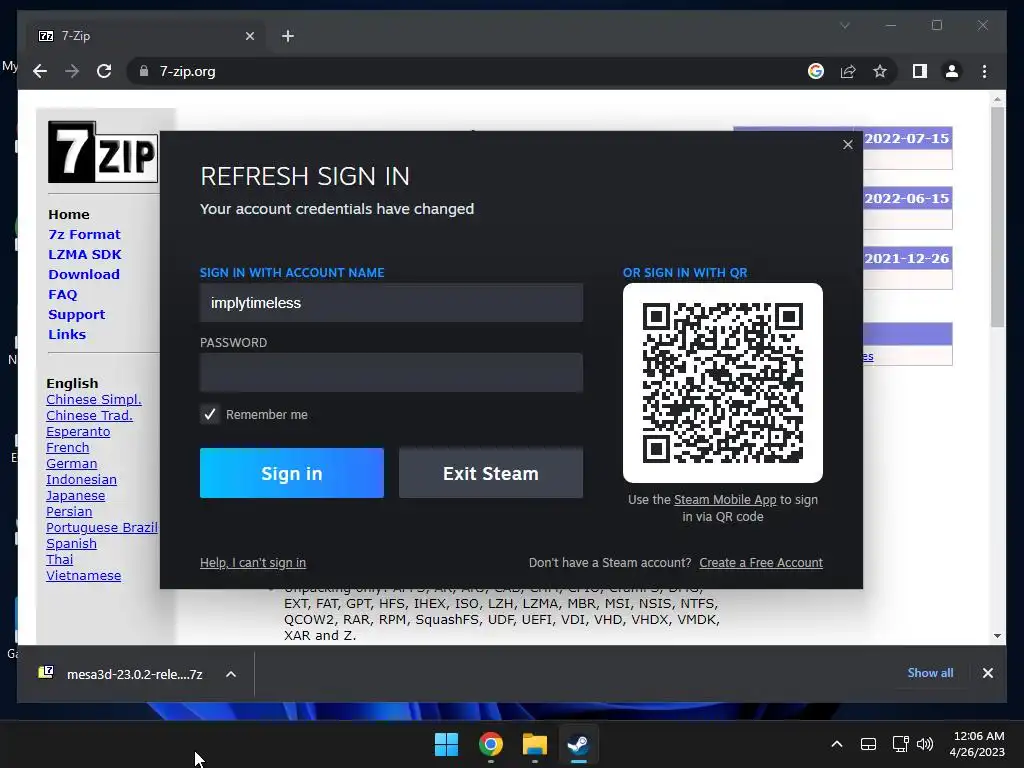Open the Google icon in address bar
Screen dimensions: 1024x768
(x=816, y=71)
